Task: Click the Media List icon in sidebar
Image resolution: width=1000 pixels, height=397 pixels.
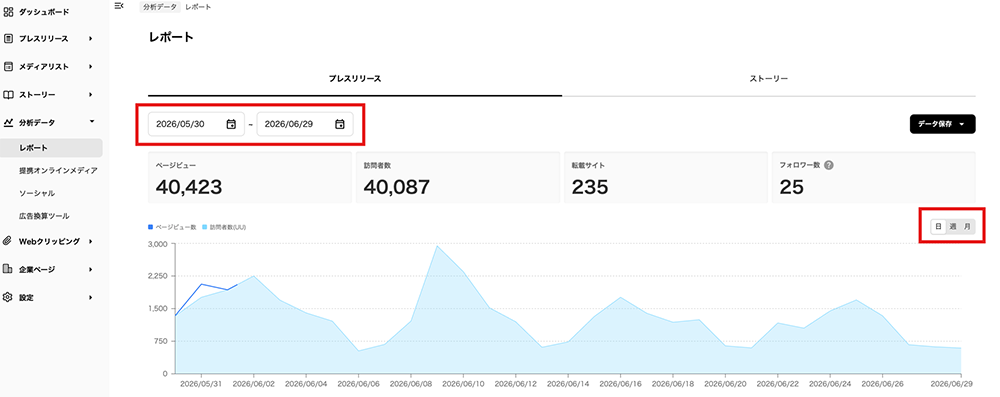Action: (x=8, y=66)
